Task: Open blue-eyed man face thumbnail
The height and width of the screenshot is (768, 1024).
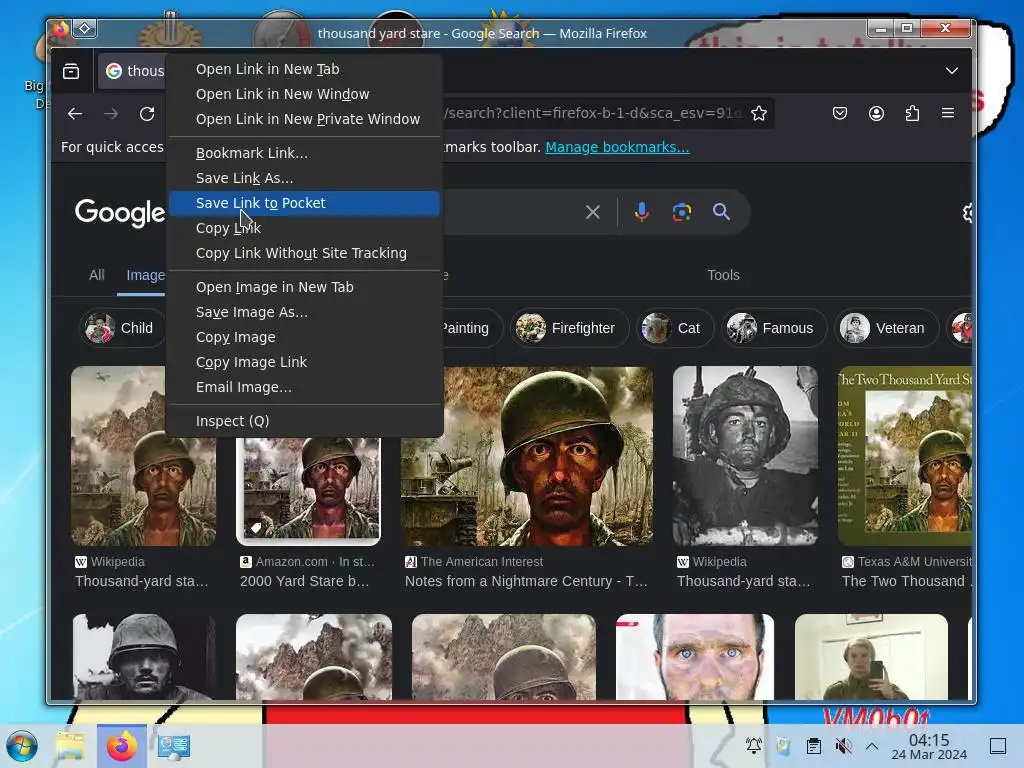Action: click(695, 657)
